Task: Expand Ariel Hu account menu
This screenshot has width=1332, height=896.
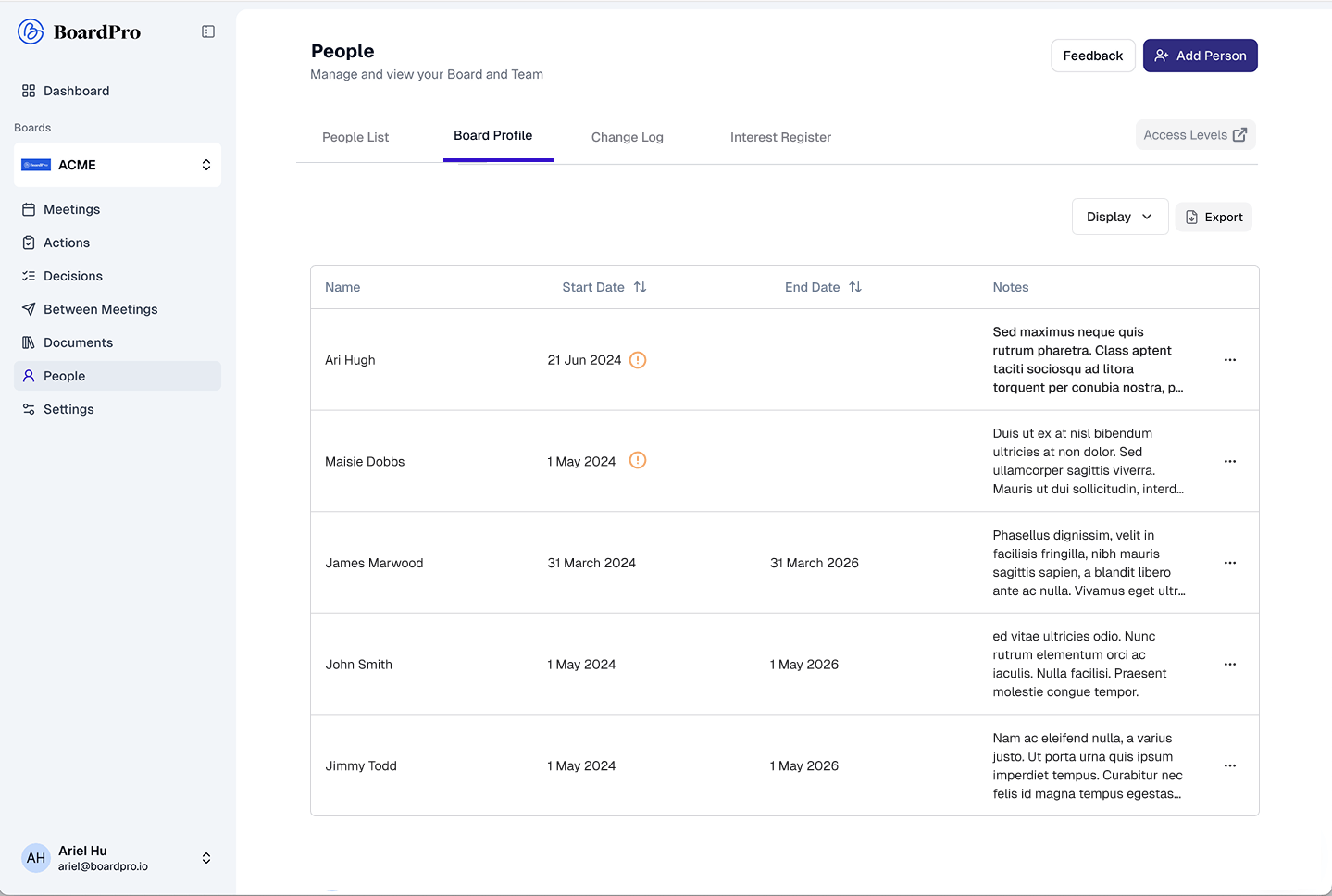Action: point(206,858)
